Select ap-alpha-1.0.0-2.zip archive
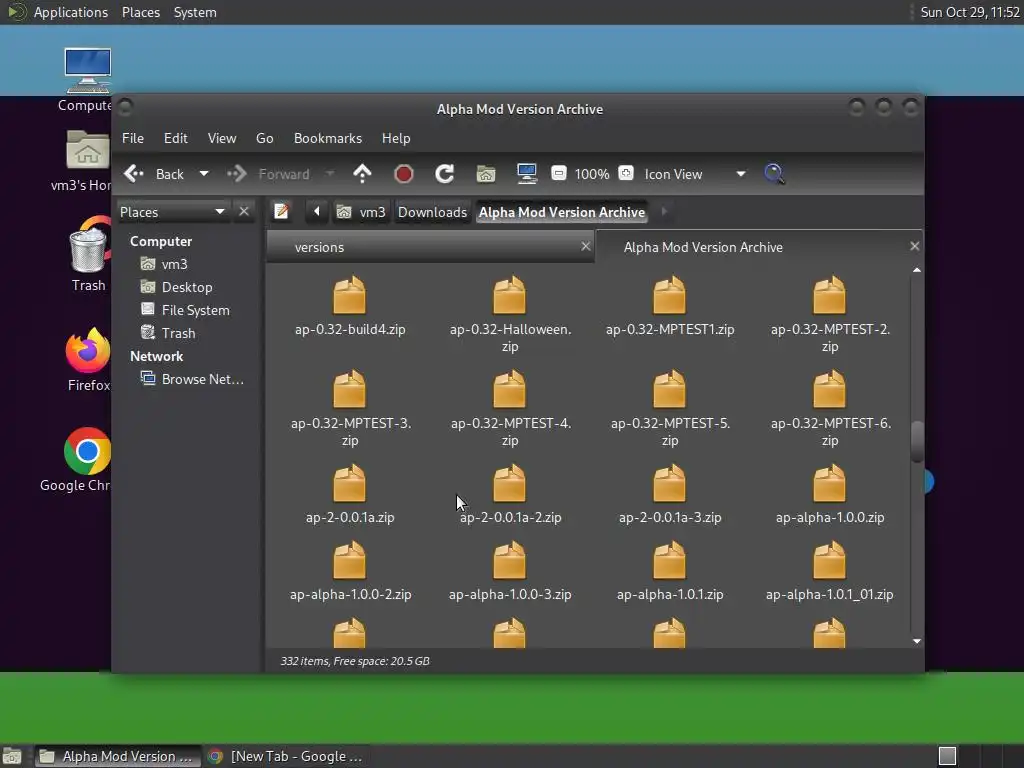 coord(349,571)
